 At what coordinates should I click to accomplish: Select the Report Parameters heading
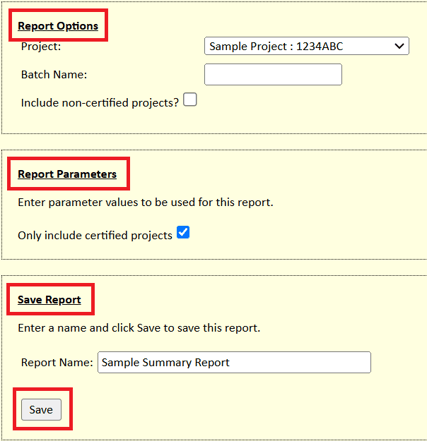[x=67, y=174]
